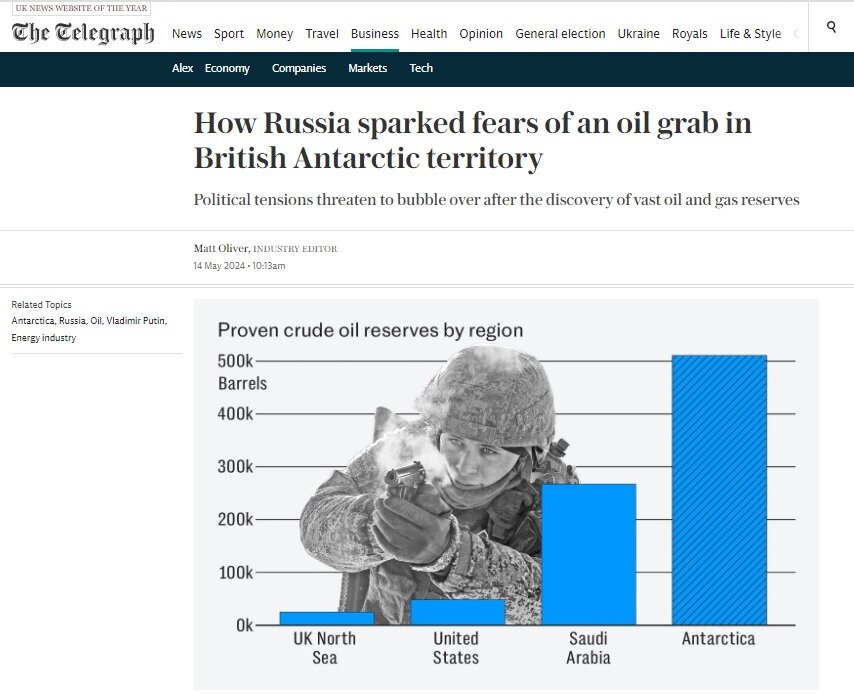This screenshot has width=854, height=694.
Task: Select the Ukraine menu item
Action: point(638,34)
